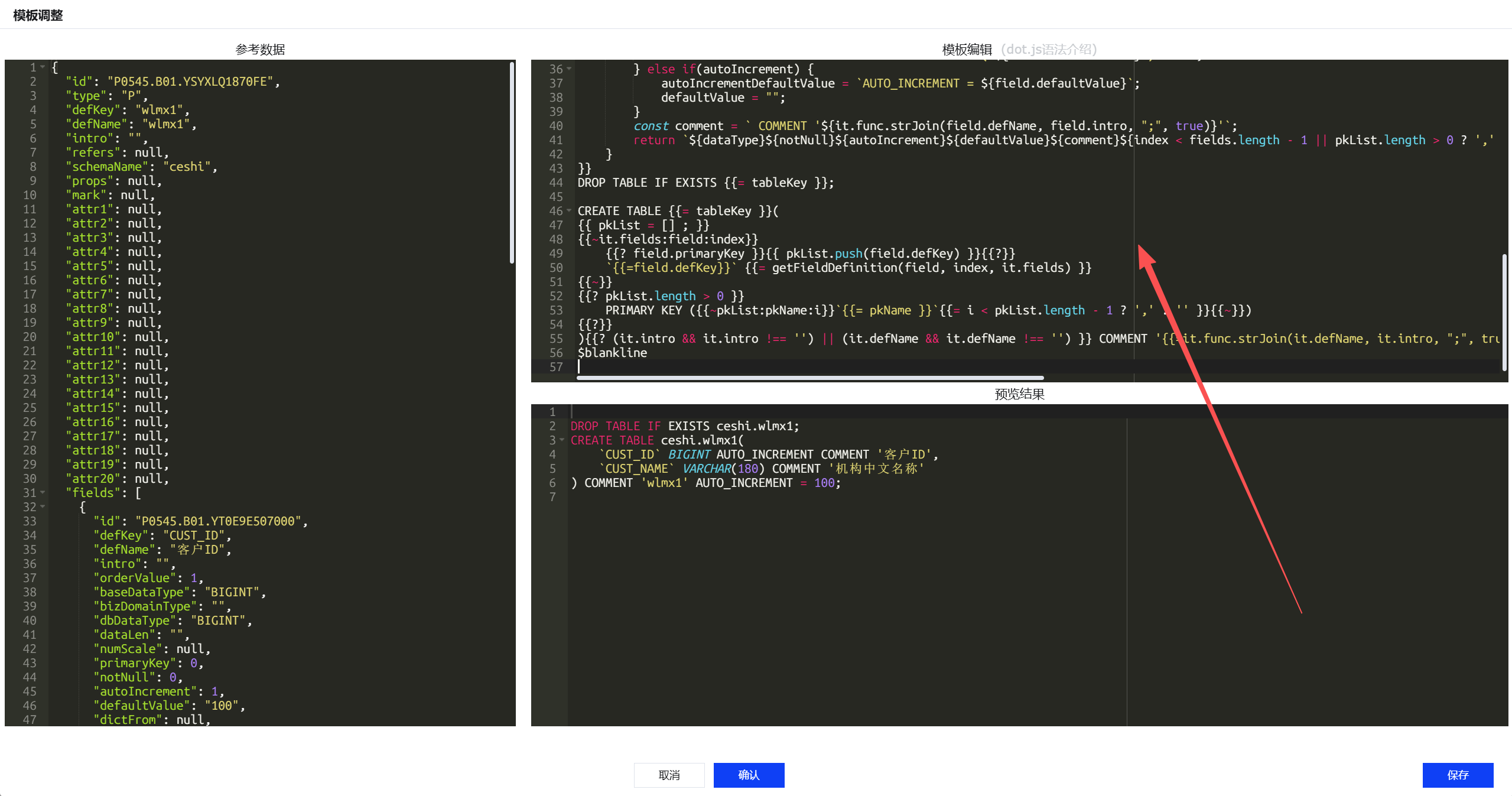Click the template editor horizontal scrollbar

click(809, 378)
